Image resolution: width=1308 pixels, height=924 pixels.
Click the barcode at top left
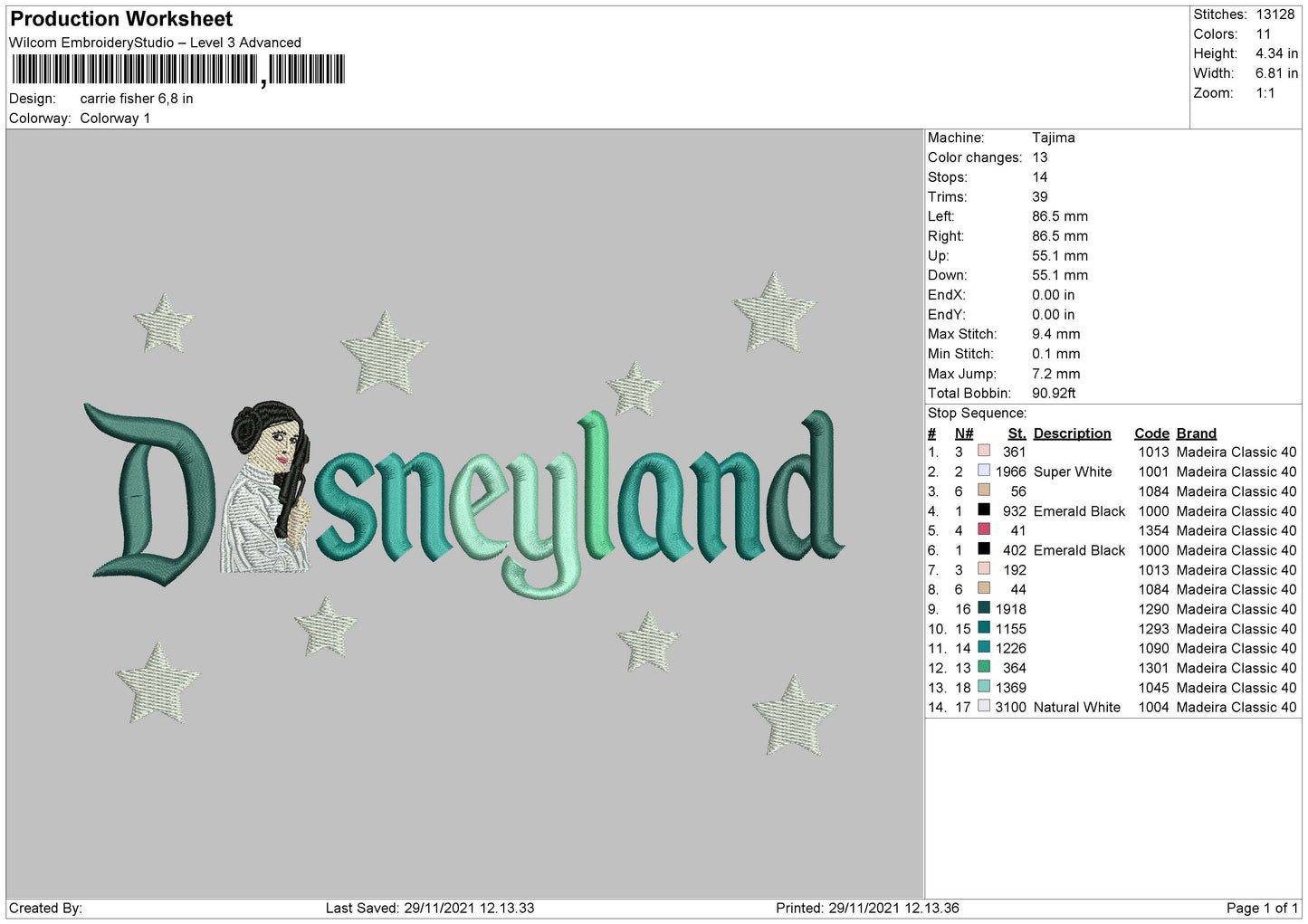pos(178,70)
